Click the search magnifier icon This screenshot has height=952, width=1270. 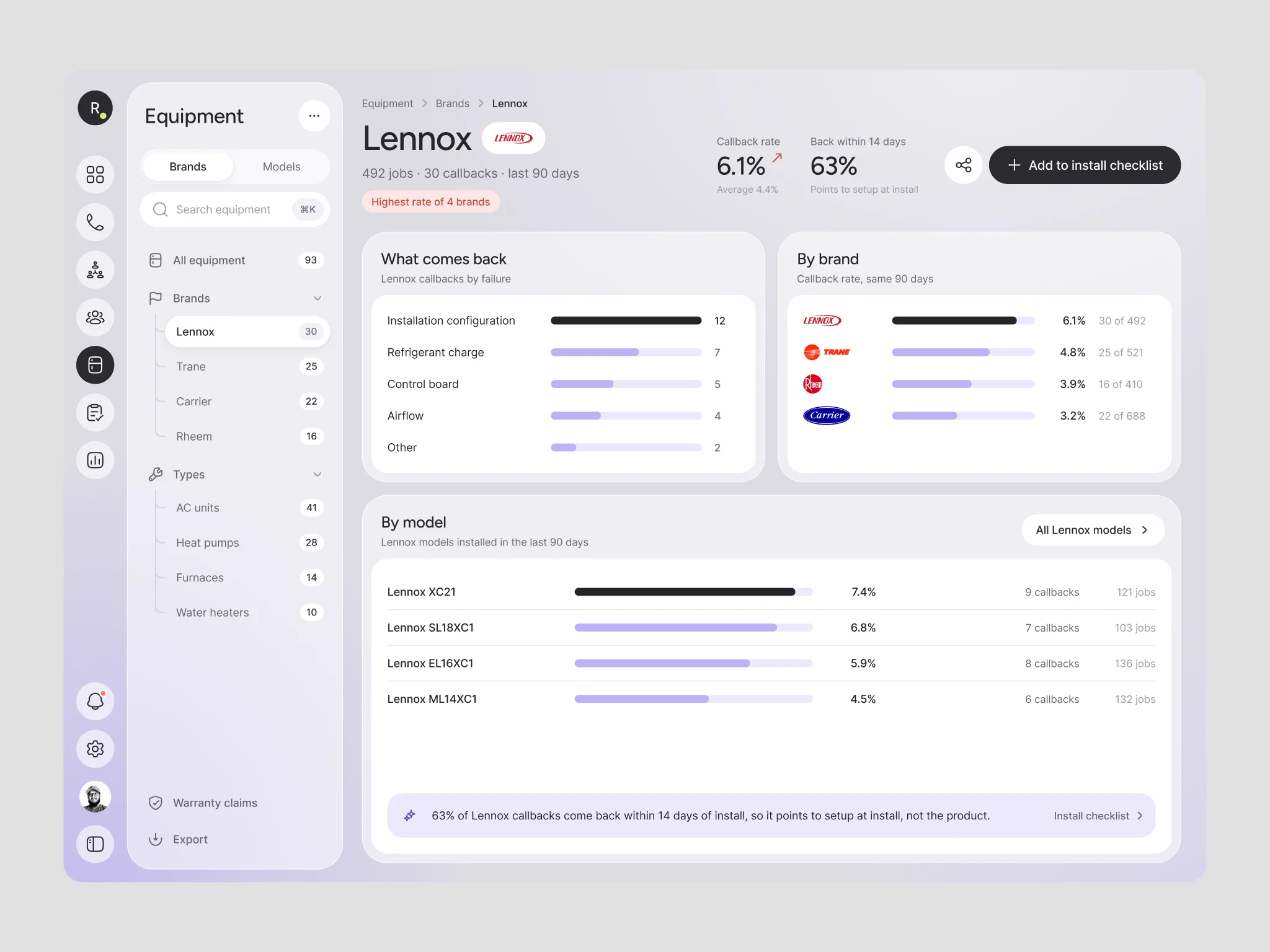tap(160, 209)
